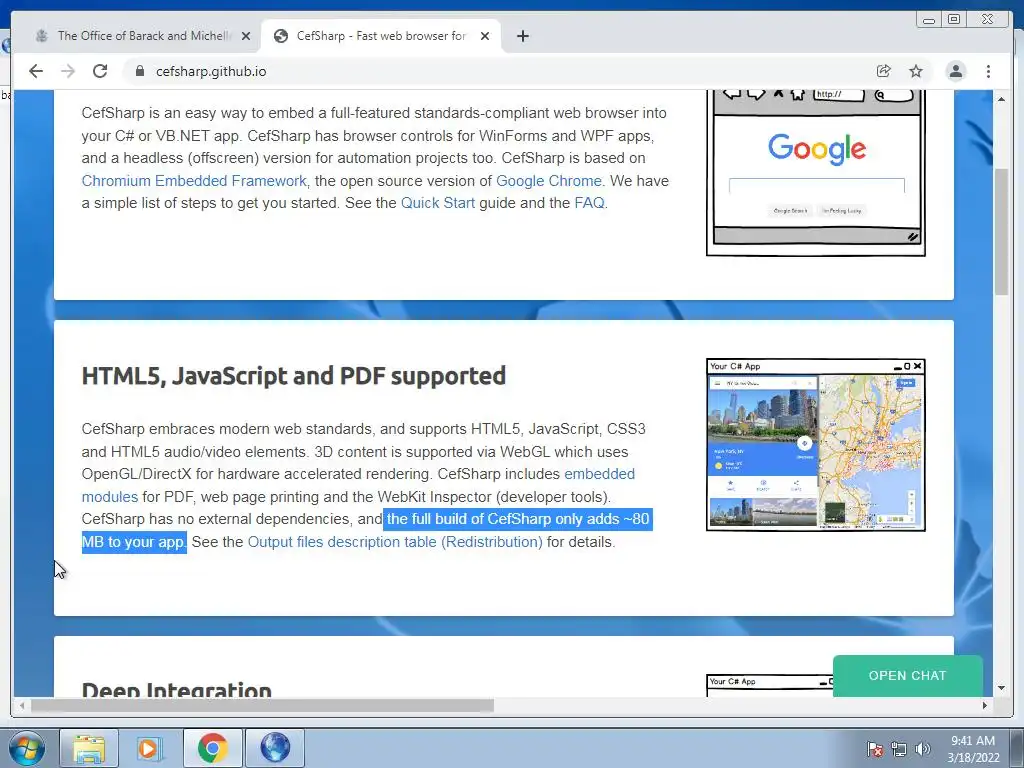Image resolution: width=1024 pixels, height=768 pixels.
Task: Open Chrome three-dot menu
Action: coord(989,71)
